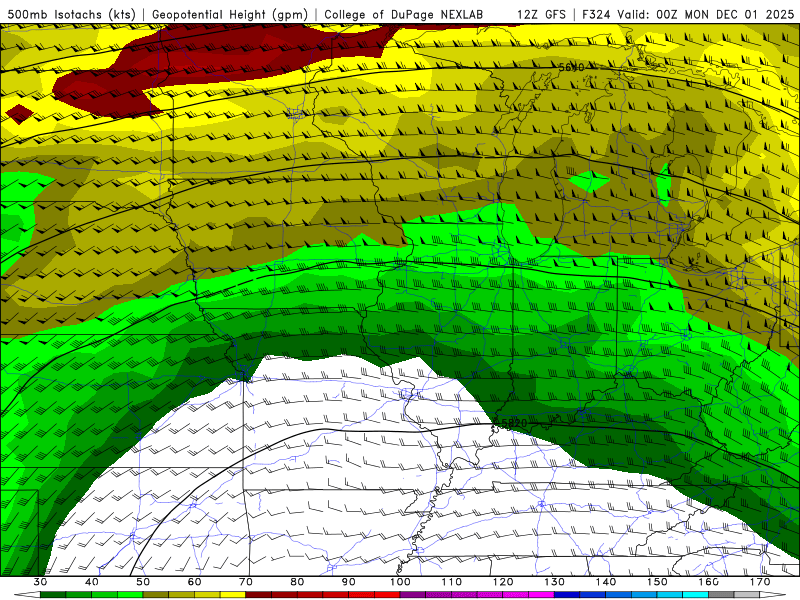Click the purple 100-105 kt legend swatch
Screen dimensions: 800x600
point(413,595)
